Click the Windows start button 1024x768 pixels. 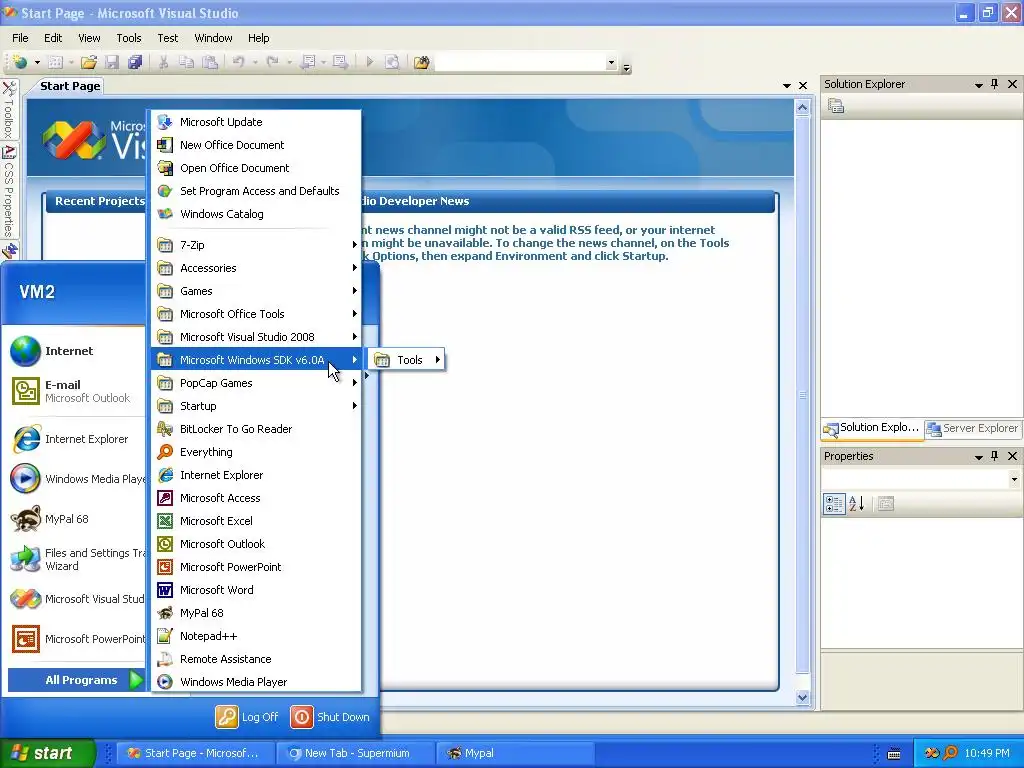point(46,753)
